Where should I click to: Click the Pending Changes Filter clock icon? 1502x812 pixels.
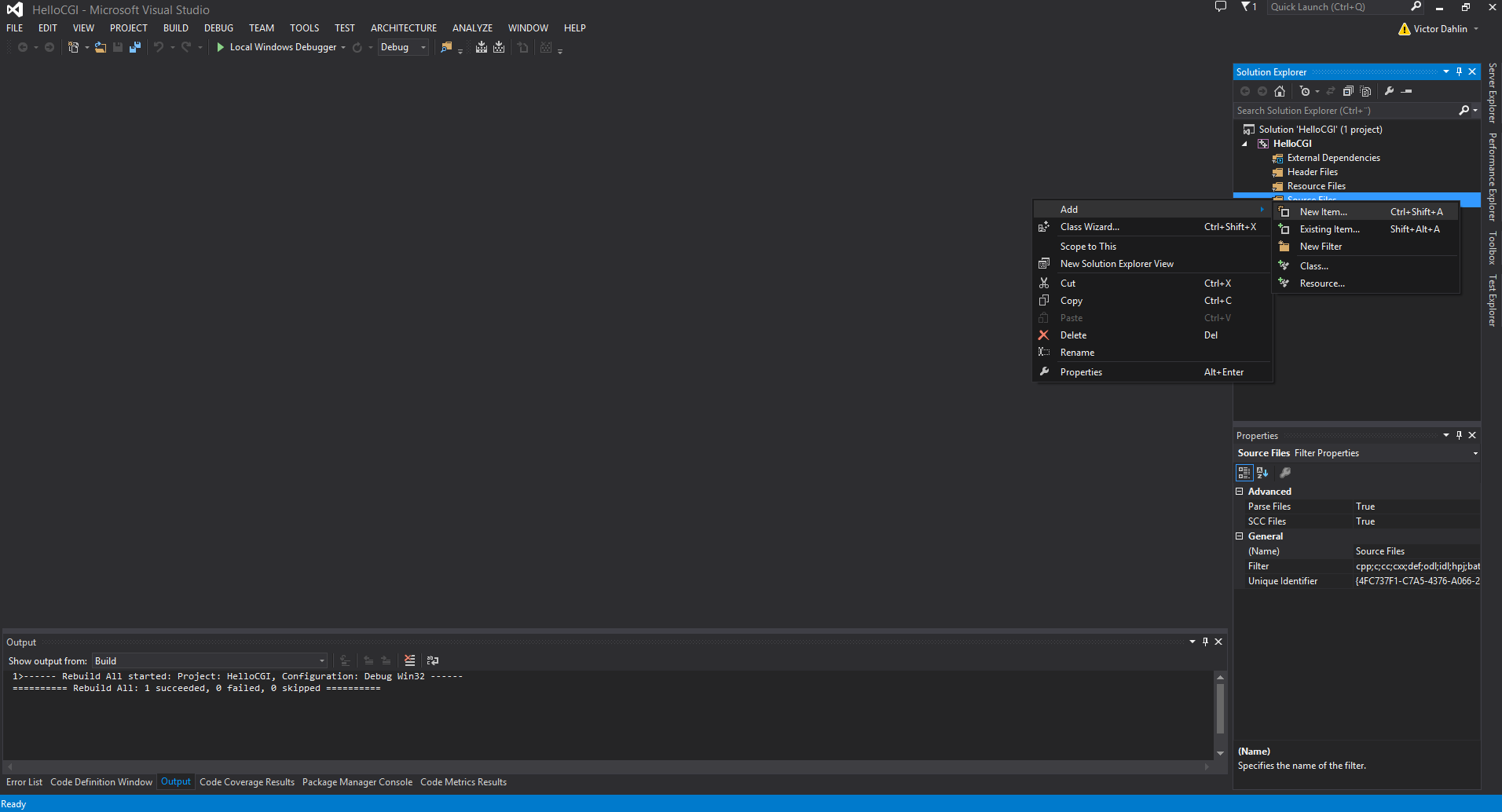point(1305,91)
